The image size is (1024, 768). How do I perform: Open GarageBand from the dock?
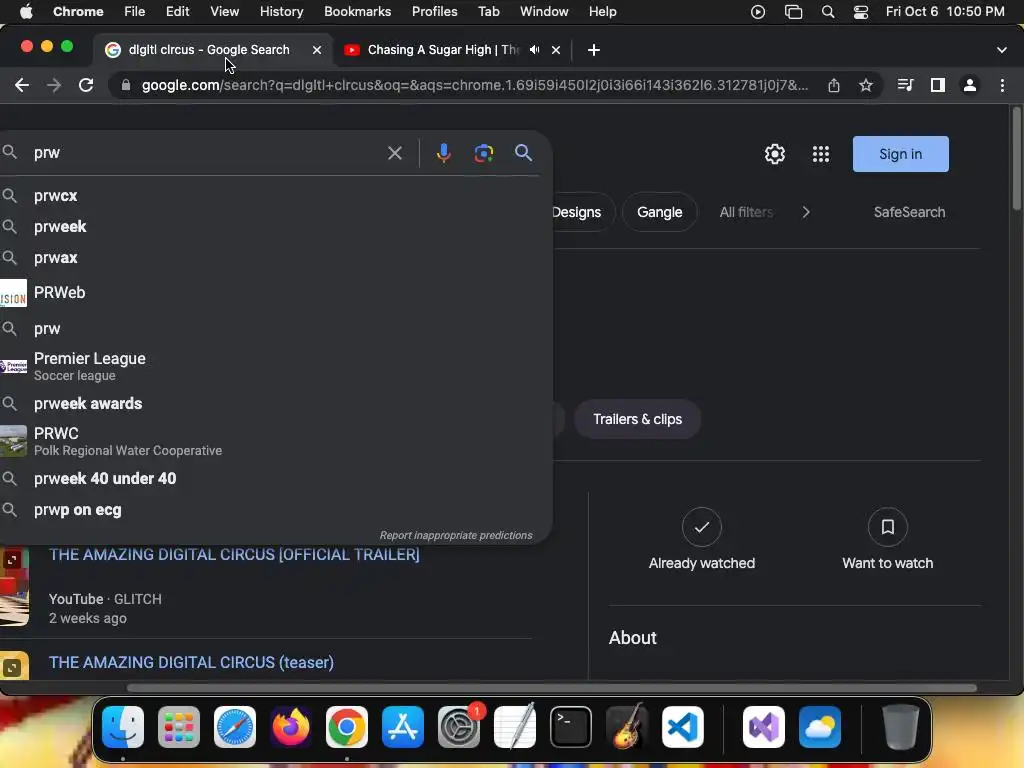627,727
